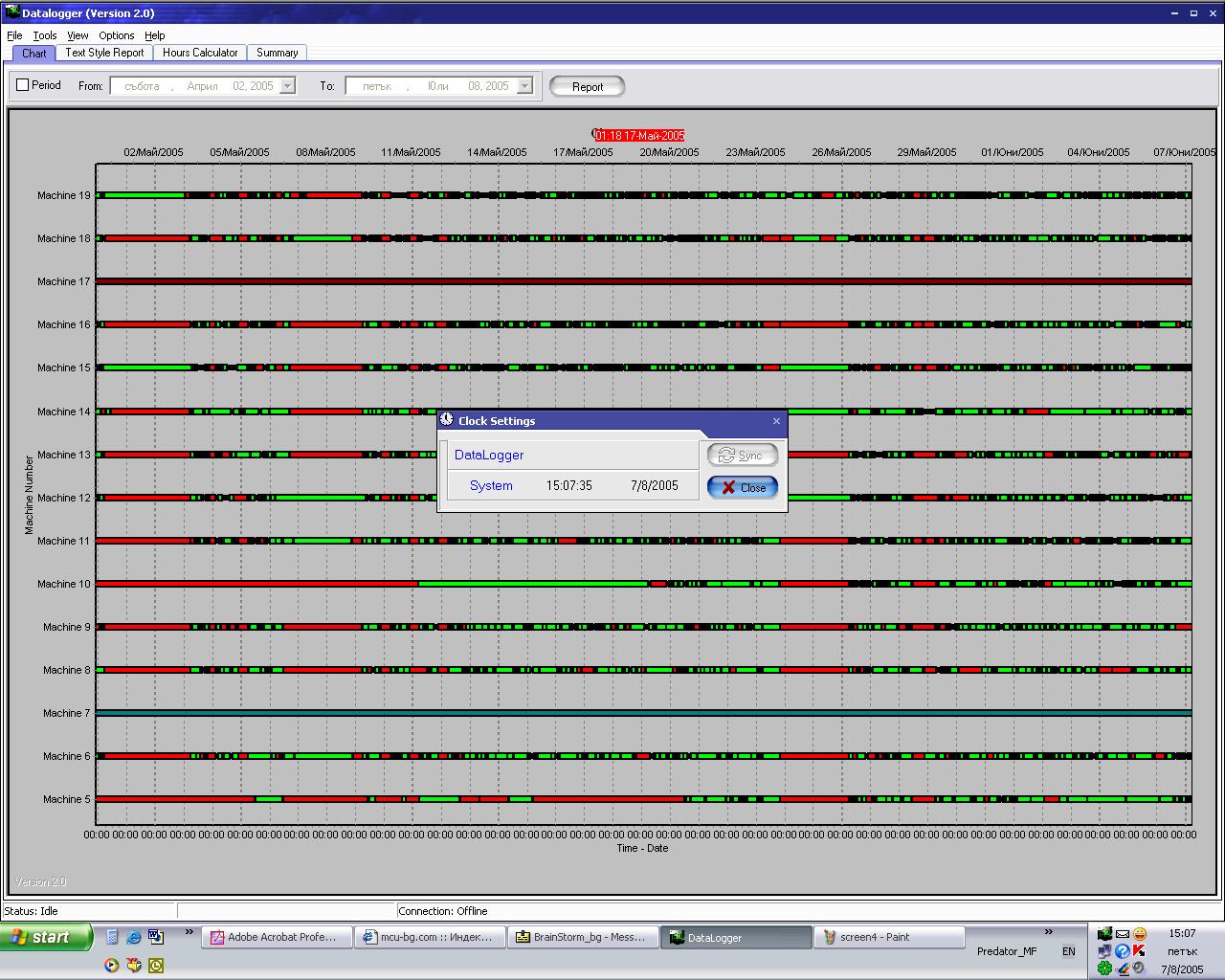Click the red 01:18 17-Май-2005 time marker
Image resolution: width=1225 pixels, height=980 pixels.
pos(639,136)
